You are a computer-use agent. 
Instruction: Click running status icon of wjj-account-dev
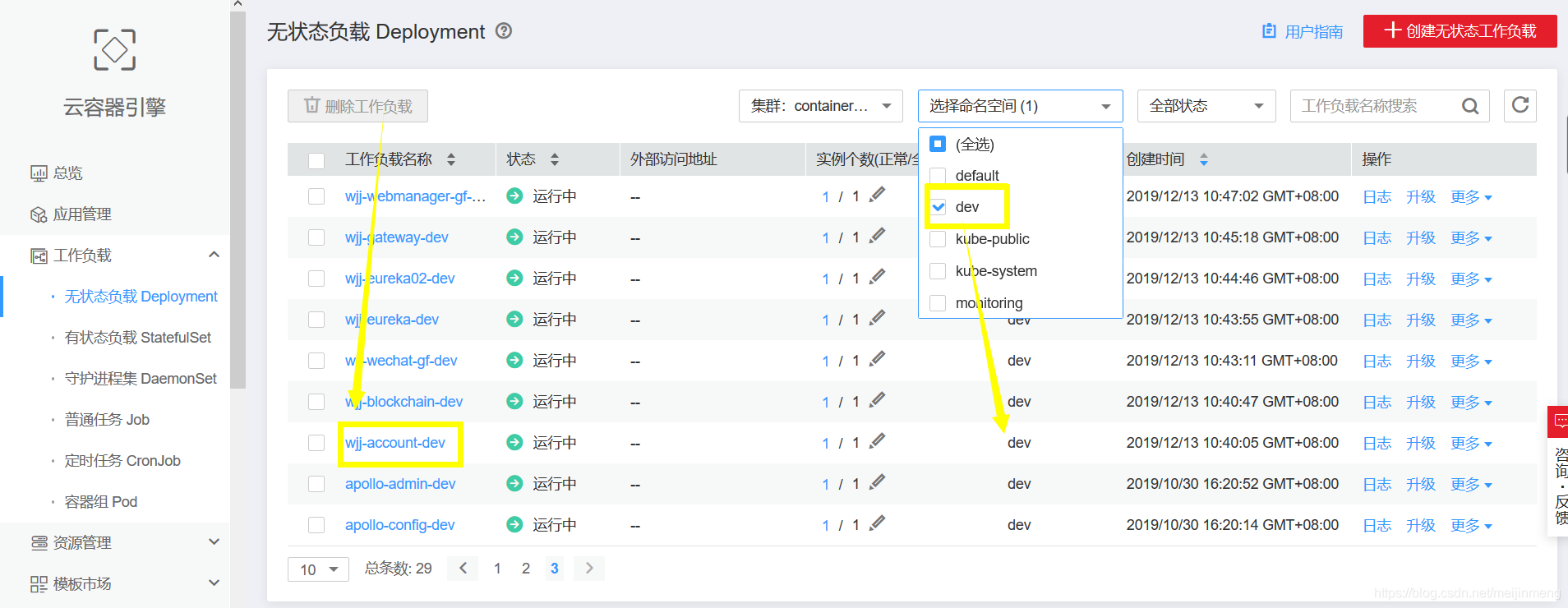coord(514,443)
